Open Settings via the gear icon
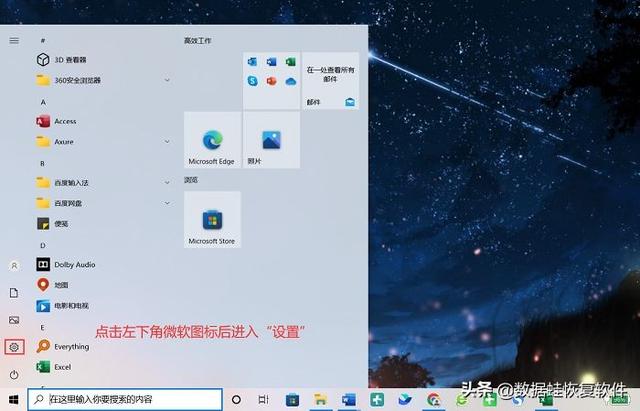 point(14,347)
